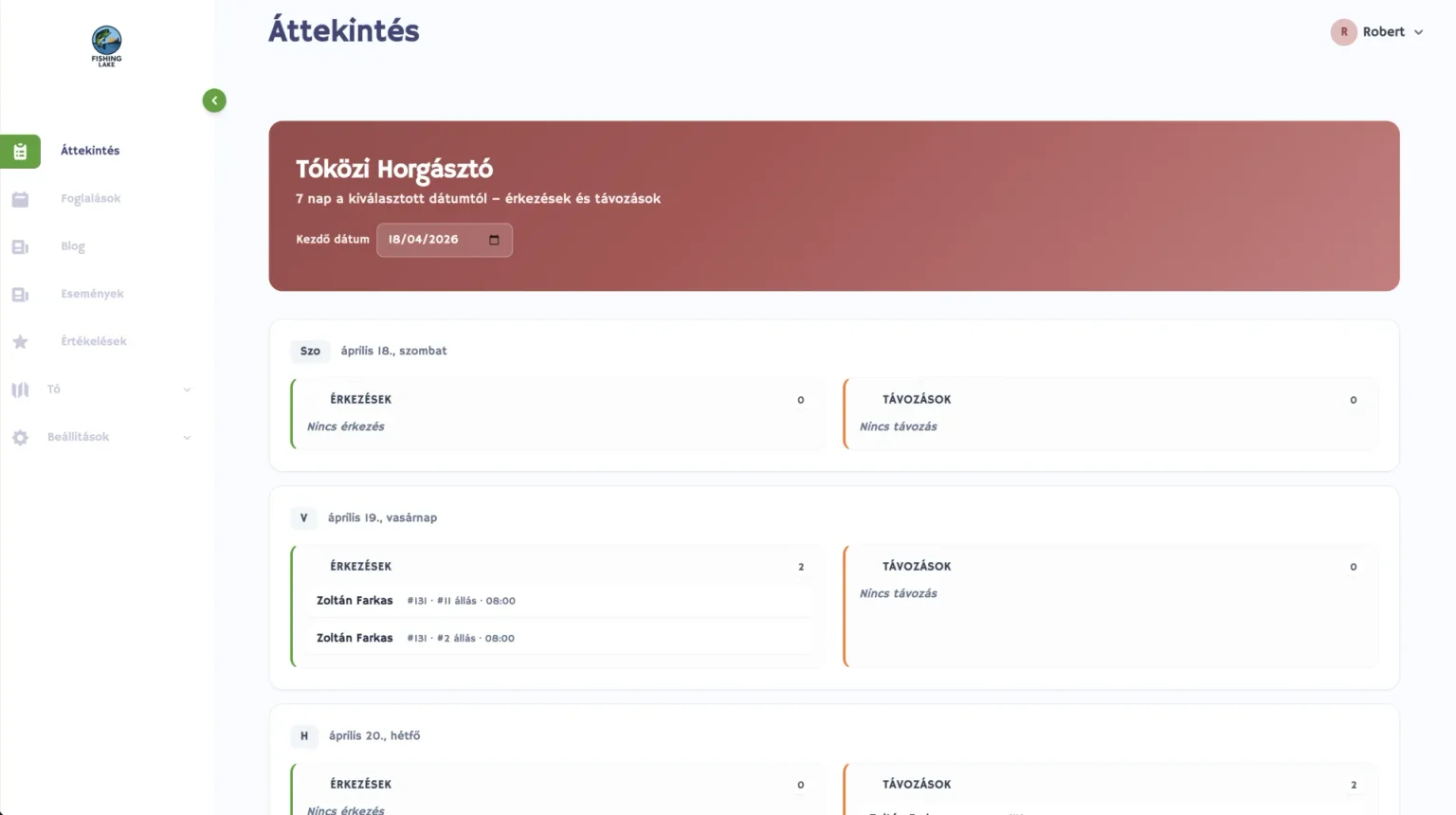Screen dimensions: 1456x815
Task: Click Zoltán Farkas #2 állás arrival
Action: click(559, 638)
